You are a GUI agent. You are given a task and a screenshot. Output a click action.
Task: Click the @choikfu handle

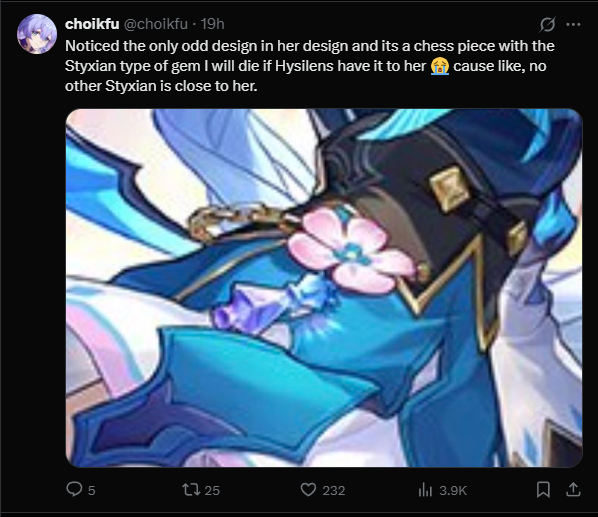point(155,24)
